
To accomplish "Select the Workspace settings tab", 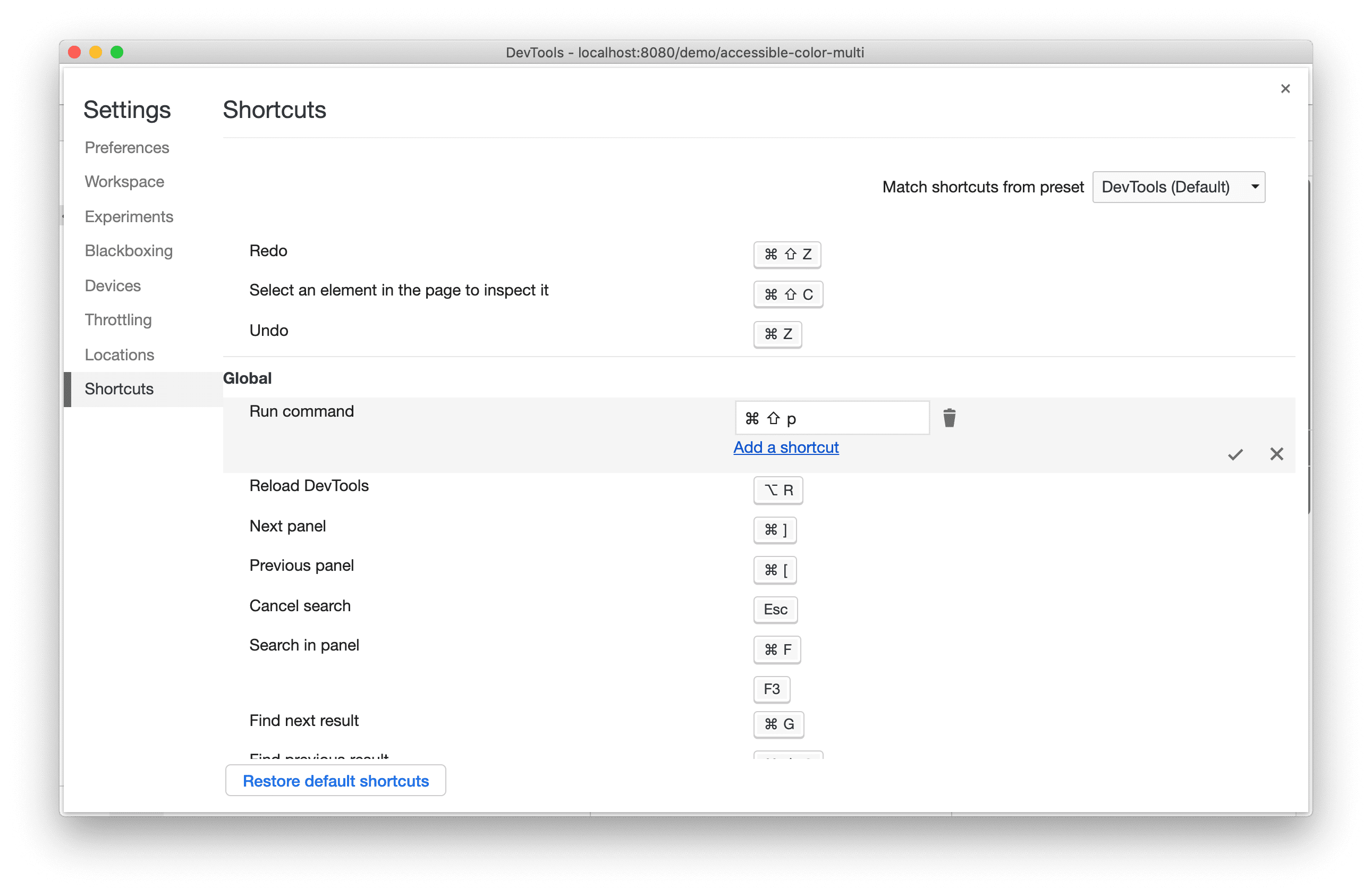I will 125,181.
